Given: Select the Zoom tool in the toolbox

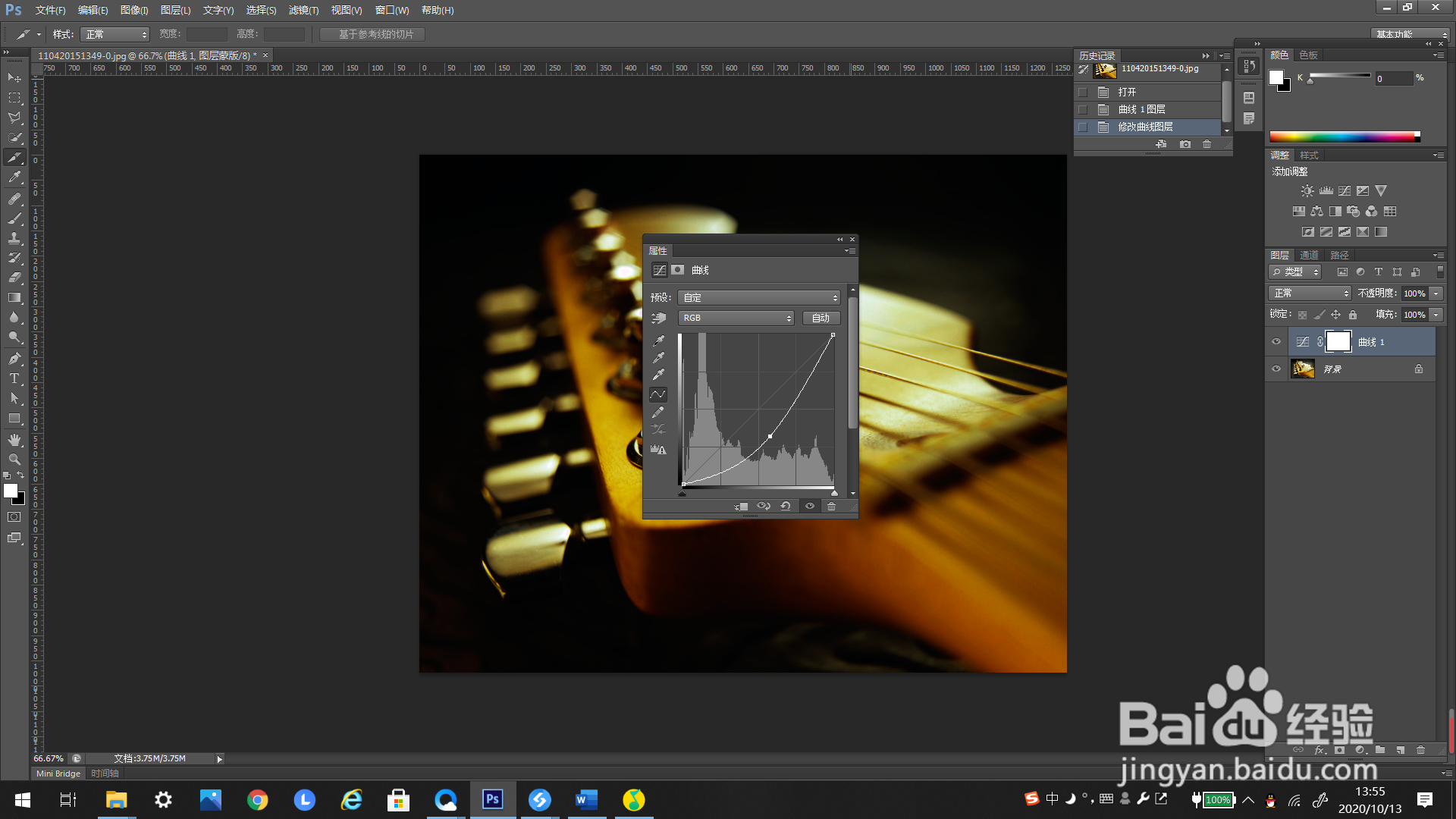Looking at the screenshot, I should (14, 460).
